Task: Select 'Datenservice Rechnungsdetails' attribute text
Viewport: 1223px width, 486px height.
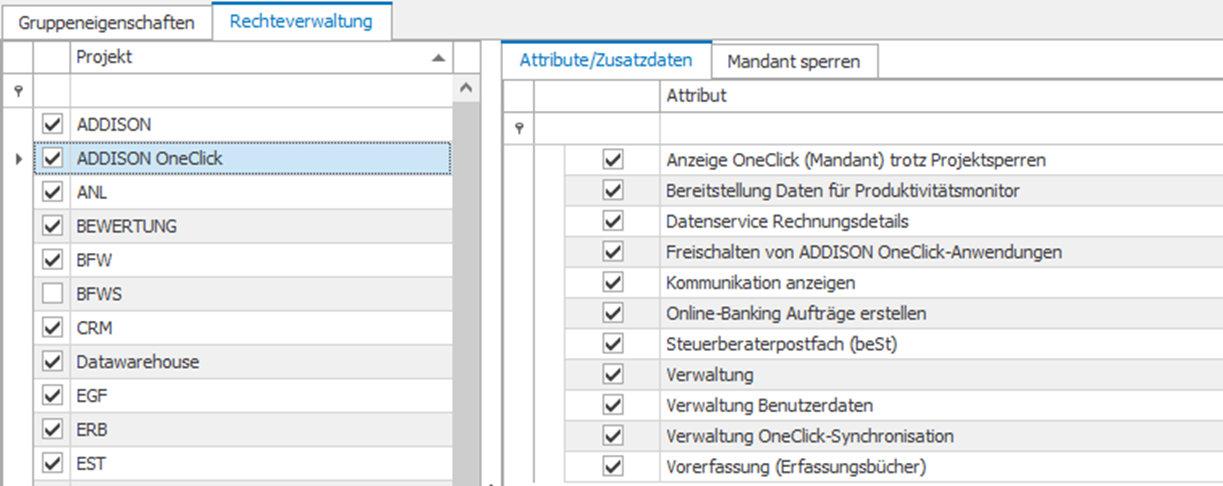Action: click(787, 221)
